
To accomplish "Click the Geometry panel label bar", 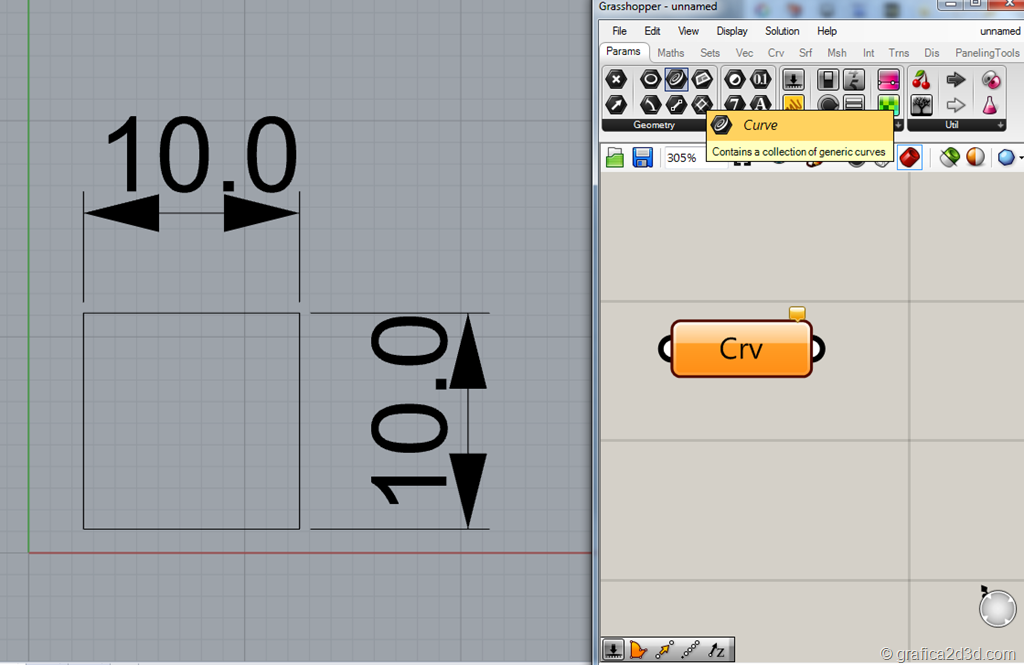I will [x=654, y=126].
